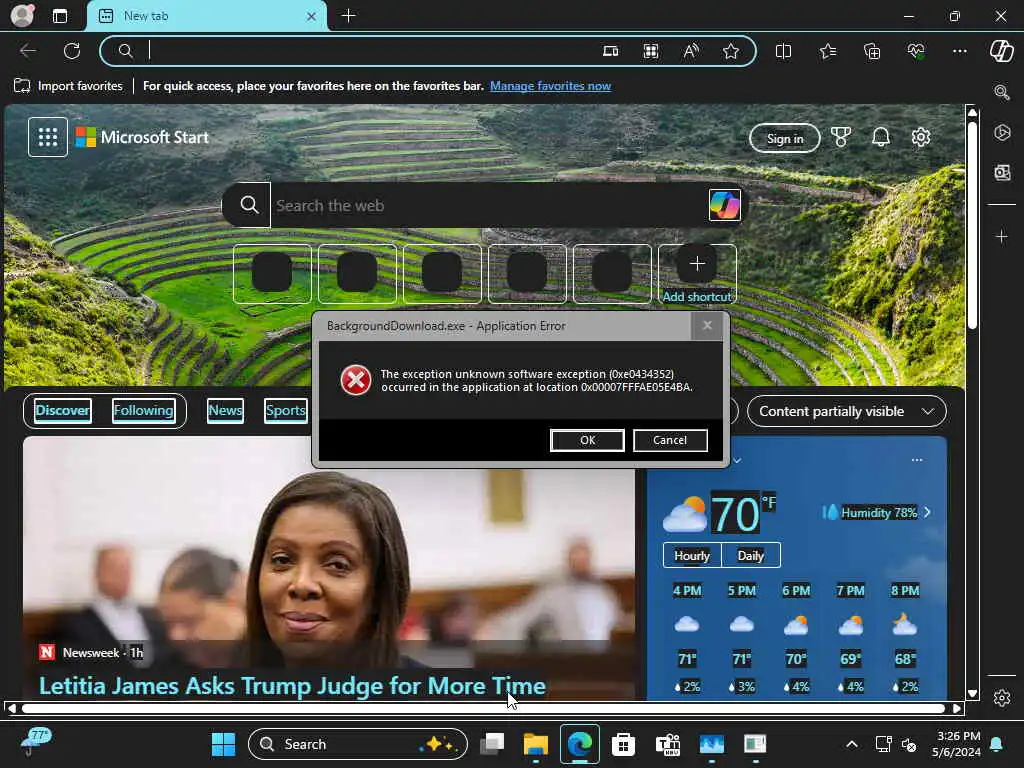Select the Discover feed tab
1024x768 pixels.
point(62,411)
